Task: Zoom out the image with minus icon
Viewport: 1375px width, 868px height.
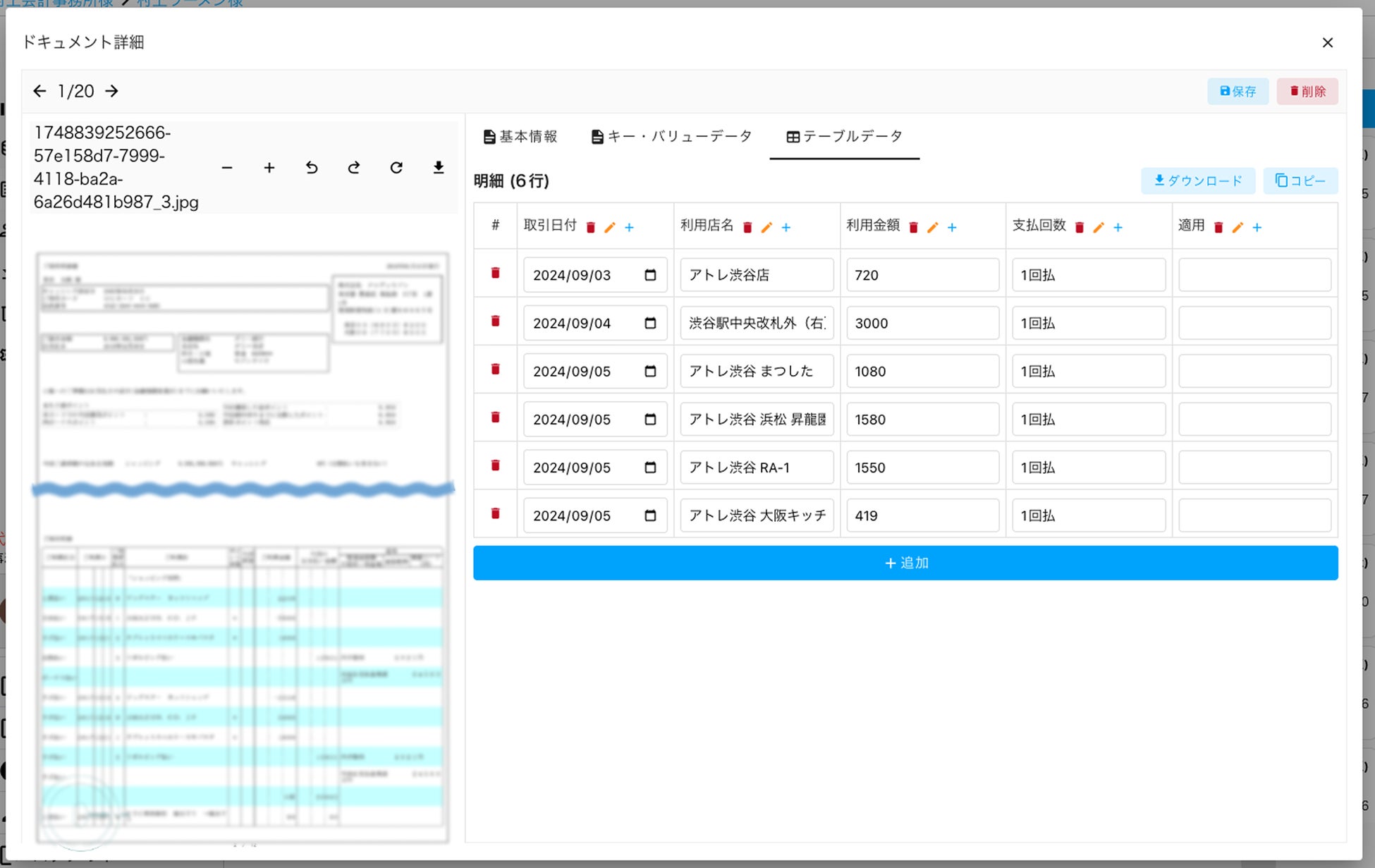Action: (x=227, y=168)
